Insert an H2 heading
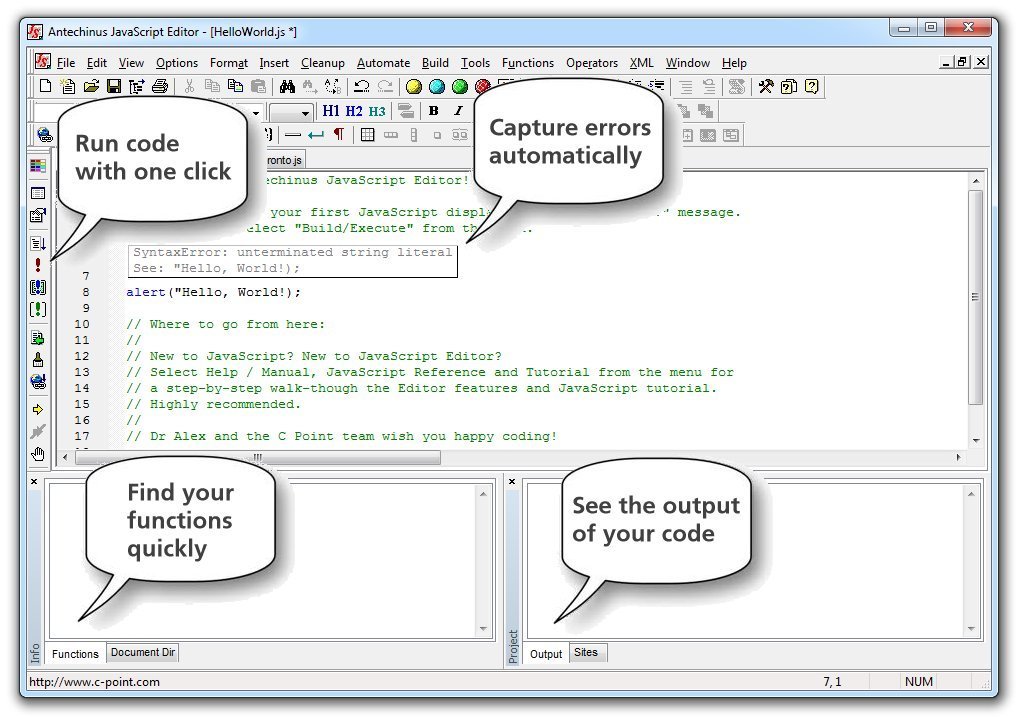Screen dimensions: 1024x718 tap(354, 110)
